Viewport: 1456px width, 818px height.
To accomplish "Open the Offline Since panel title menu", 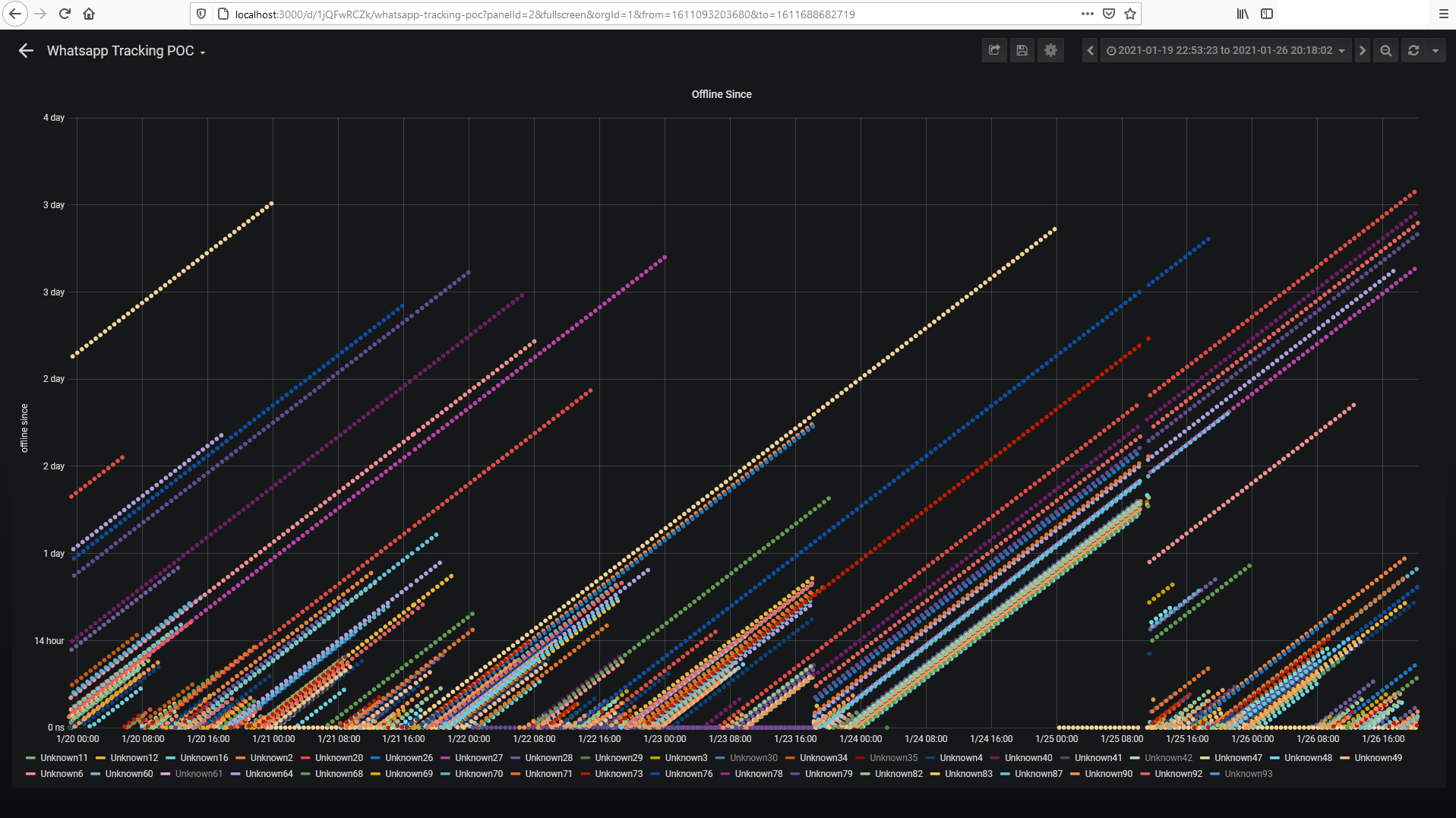I will pos(721,94).
